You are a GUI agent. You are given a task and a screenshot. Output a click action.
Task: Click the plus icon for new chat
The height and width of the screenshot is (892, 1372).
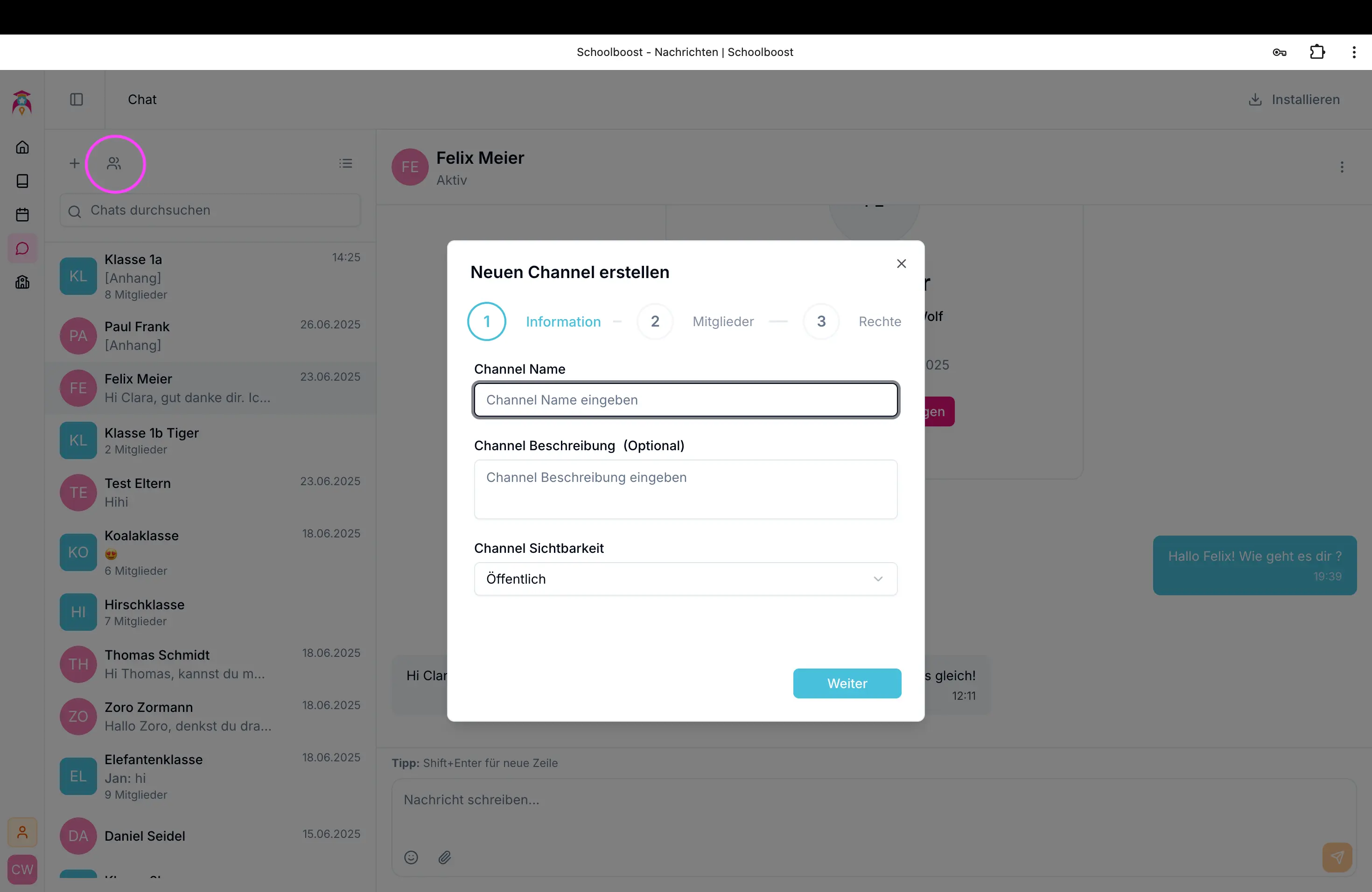tap(74, 164)
